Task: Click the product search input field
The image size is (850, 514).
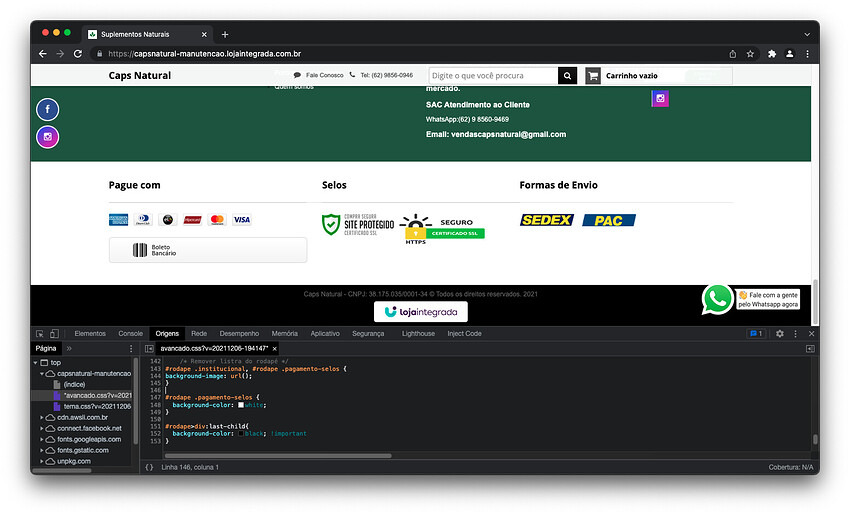Action: (x=493, y=75)
